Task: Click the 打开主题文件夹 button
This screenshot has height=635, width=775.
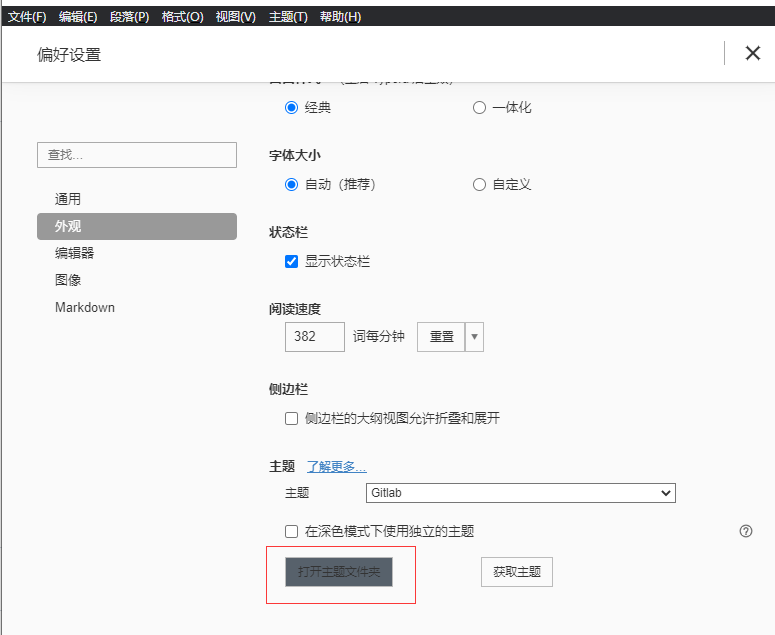Action: pyautogui.click(x=339, y=572)
